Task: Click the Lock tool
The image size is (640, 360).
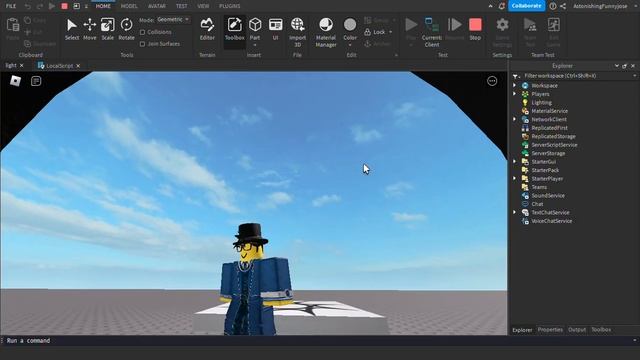Action: pos(375,32)
